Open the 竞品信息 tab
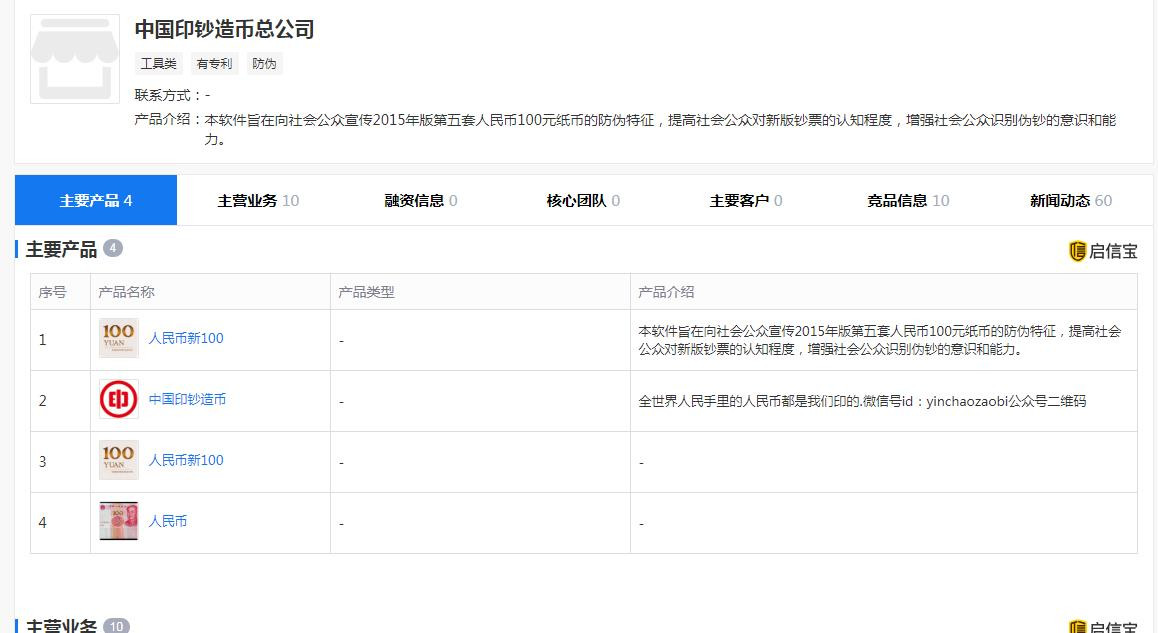The image size is (1158, 633). (x=908, y=201)
